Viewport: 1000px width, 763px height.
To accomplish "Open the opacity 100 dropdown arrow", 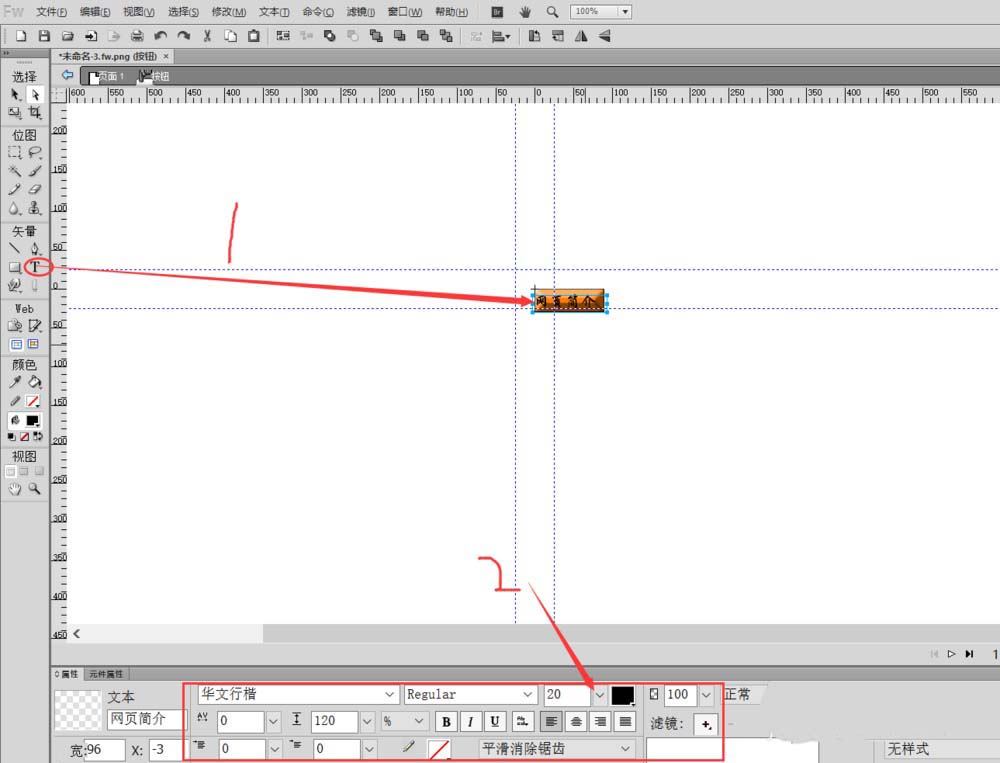I will (706, 694).
